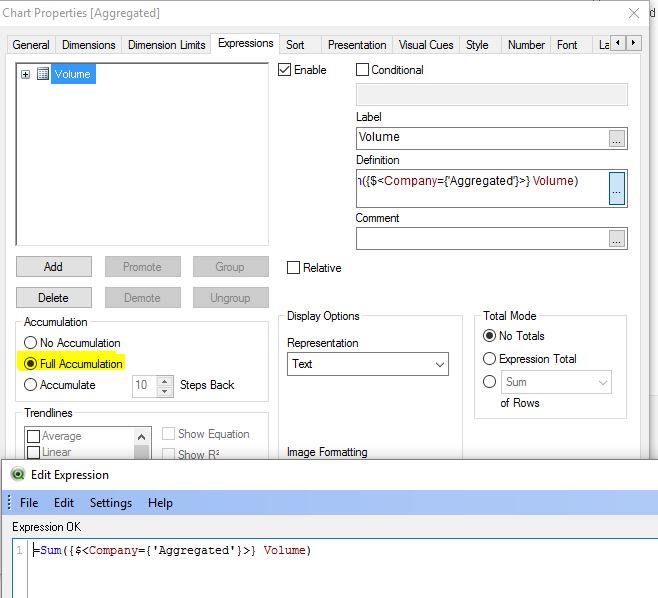Image resolution: width=658 pixels, height=598 pixels.
Task: Switch to the General tab
Action: 31,44
